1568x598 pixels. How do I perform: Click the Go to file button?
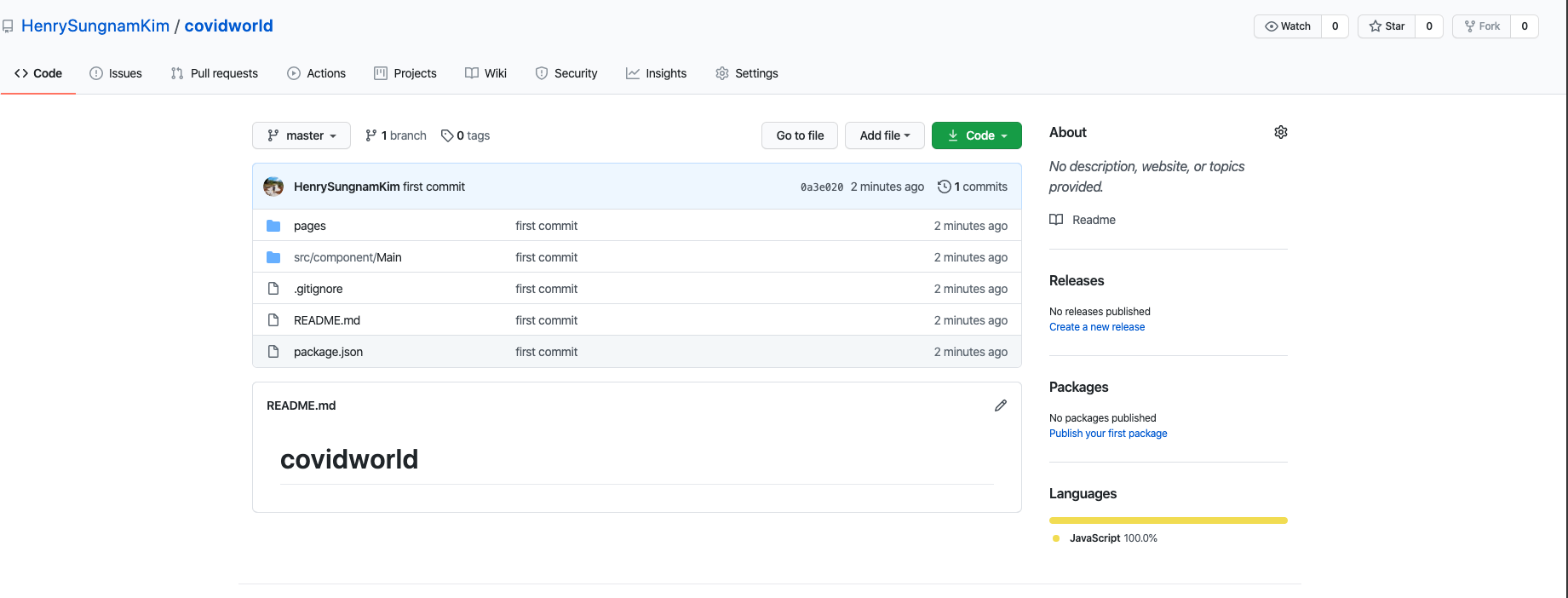(x=800, y=135)
